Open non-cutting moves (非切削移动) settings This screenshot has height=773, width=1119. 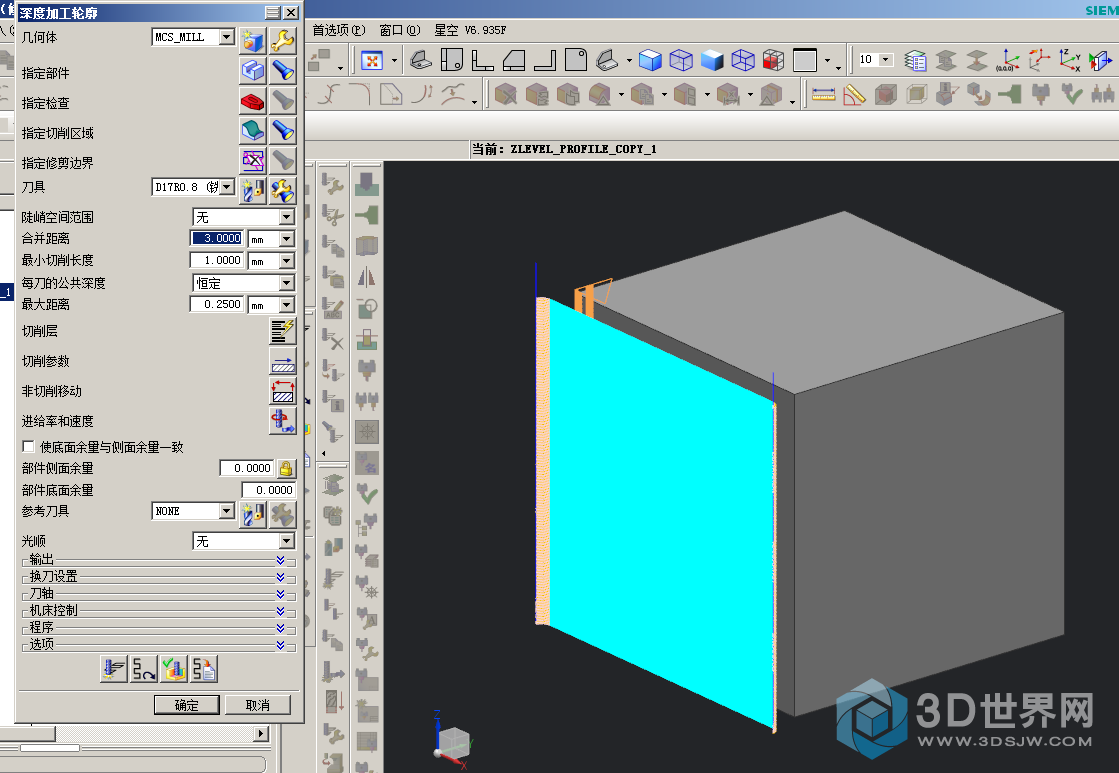pyautogui.click(x=283, y=391)
